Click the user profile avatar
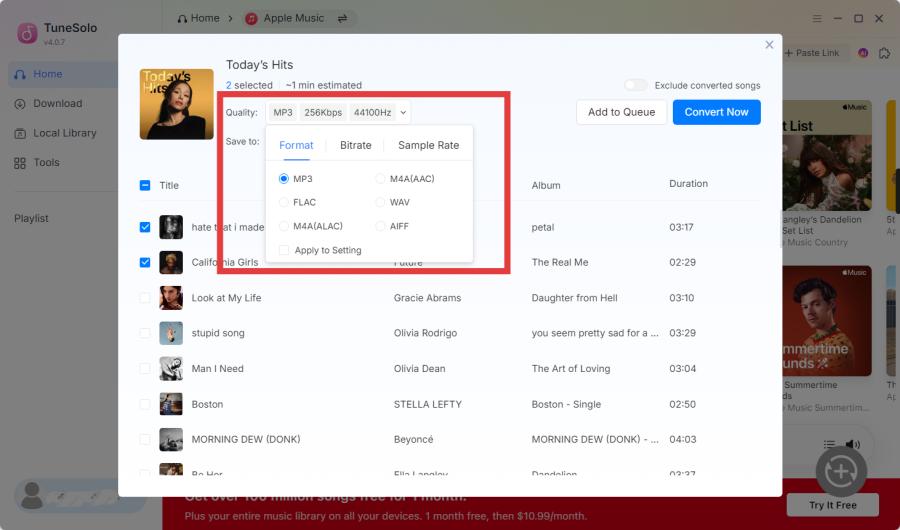 click(x=32, y=496)
